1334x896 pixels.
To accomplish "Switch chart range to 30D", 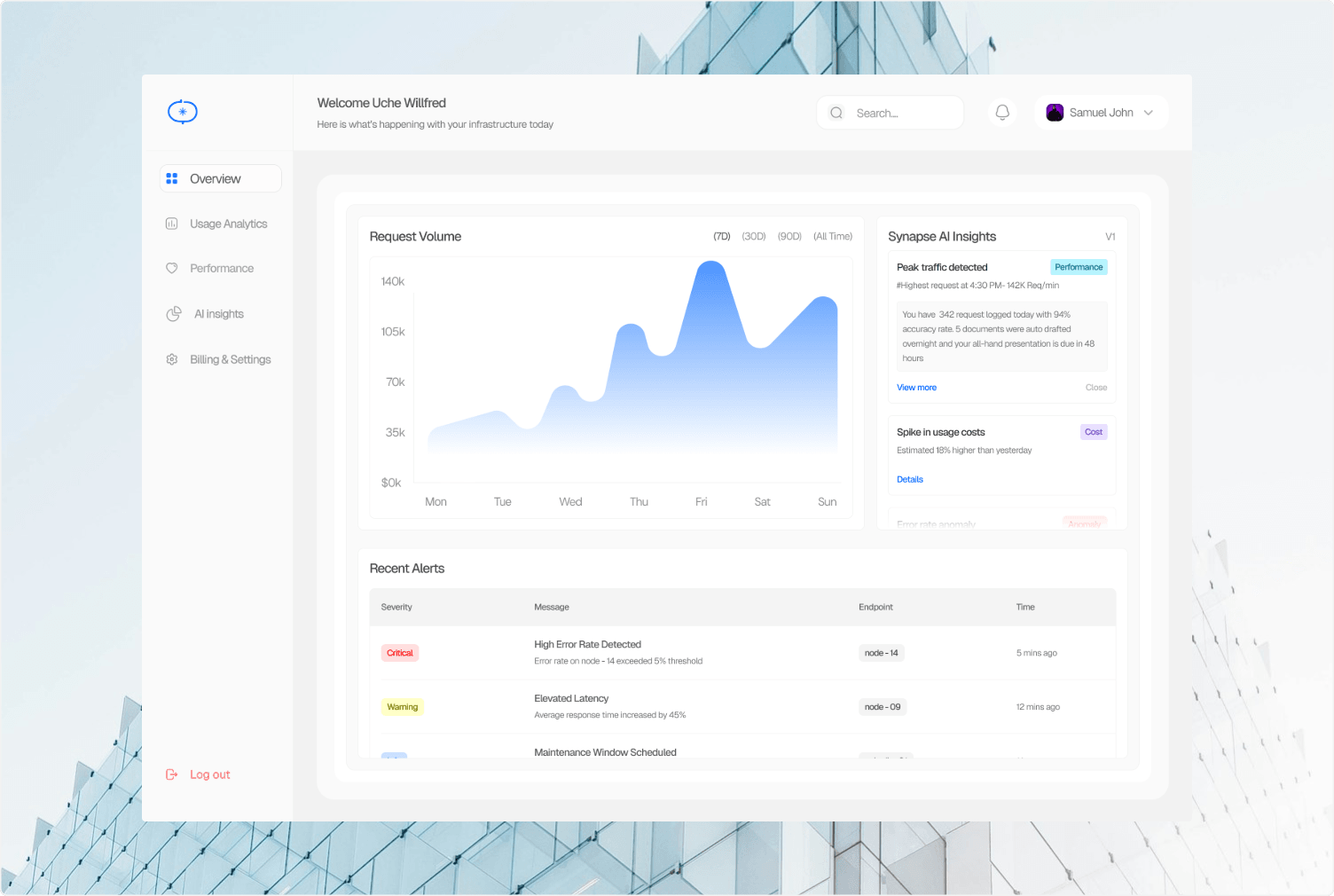I will [754, 236].
